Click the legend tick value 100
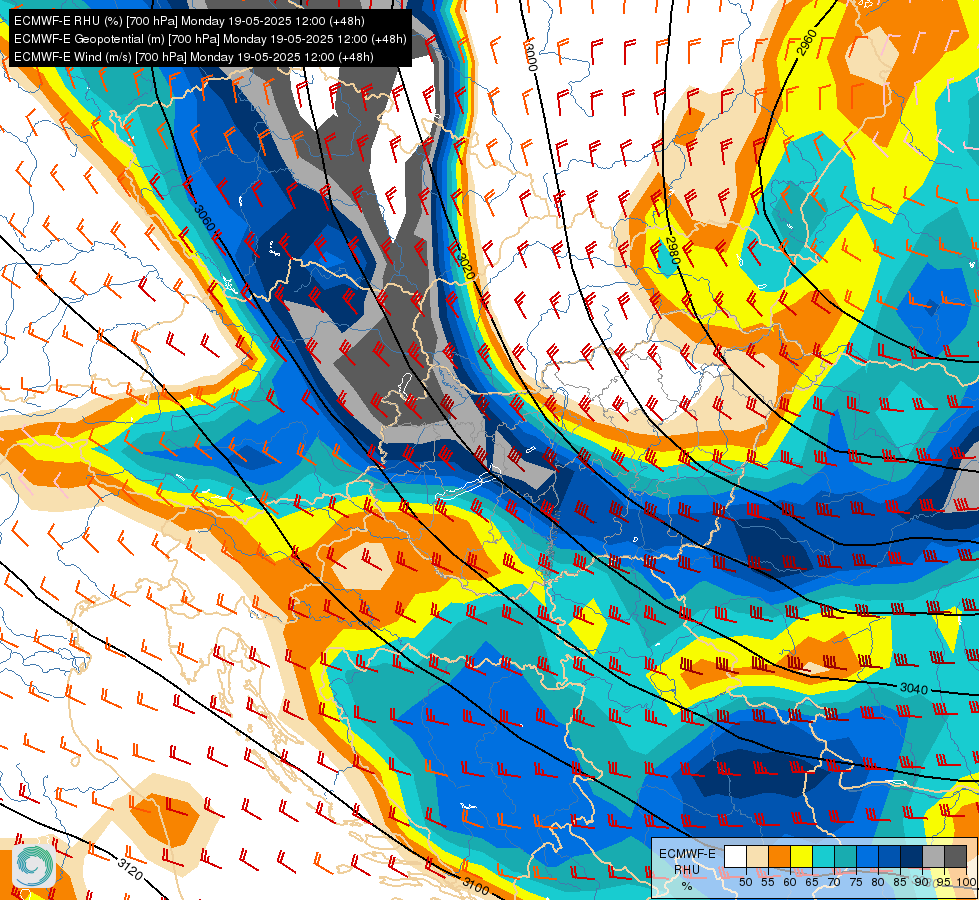 pyautogui.click(x=967, y=882)
